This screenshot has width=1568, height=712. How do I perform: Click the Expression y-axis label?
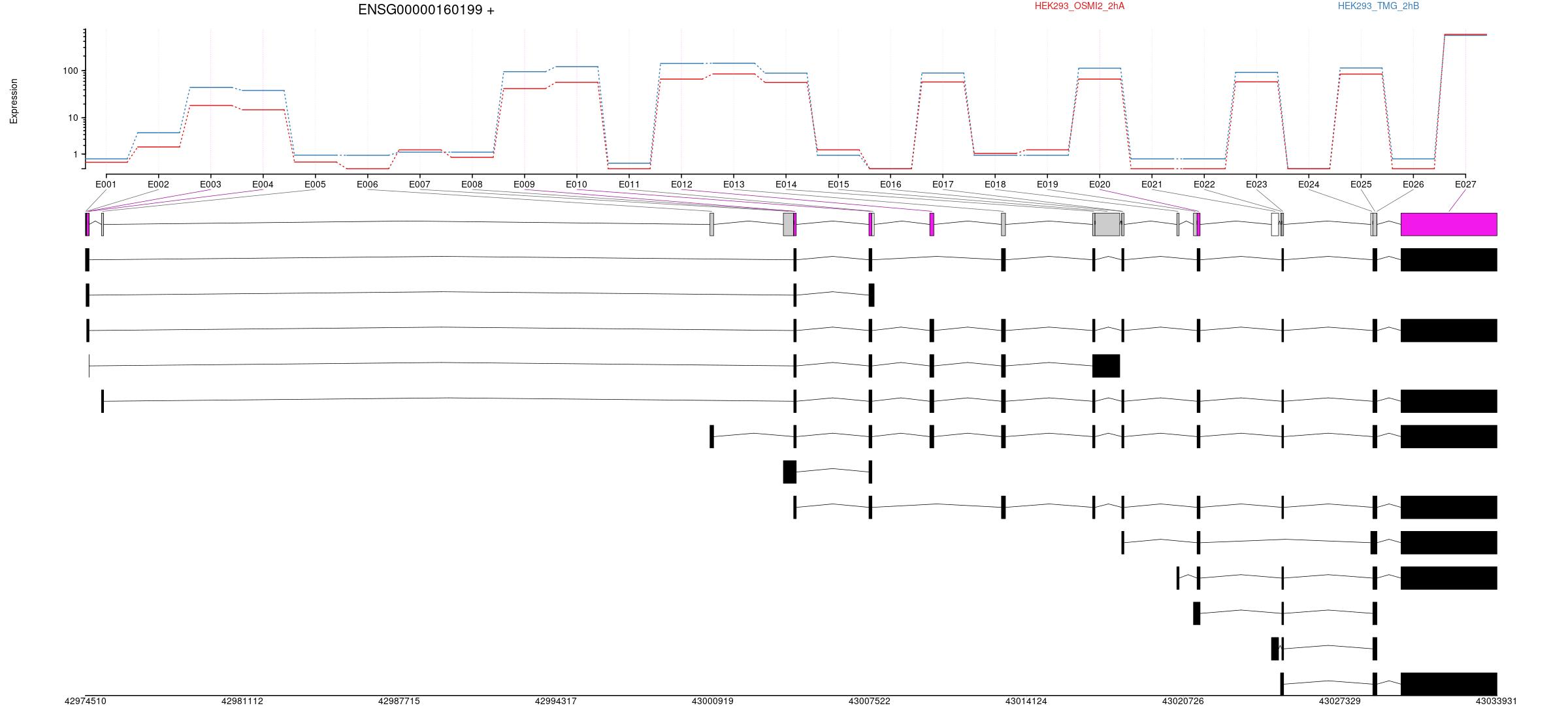14,101
